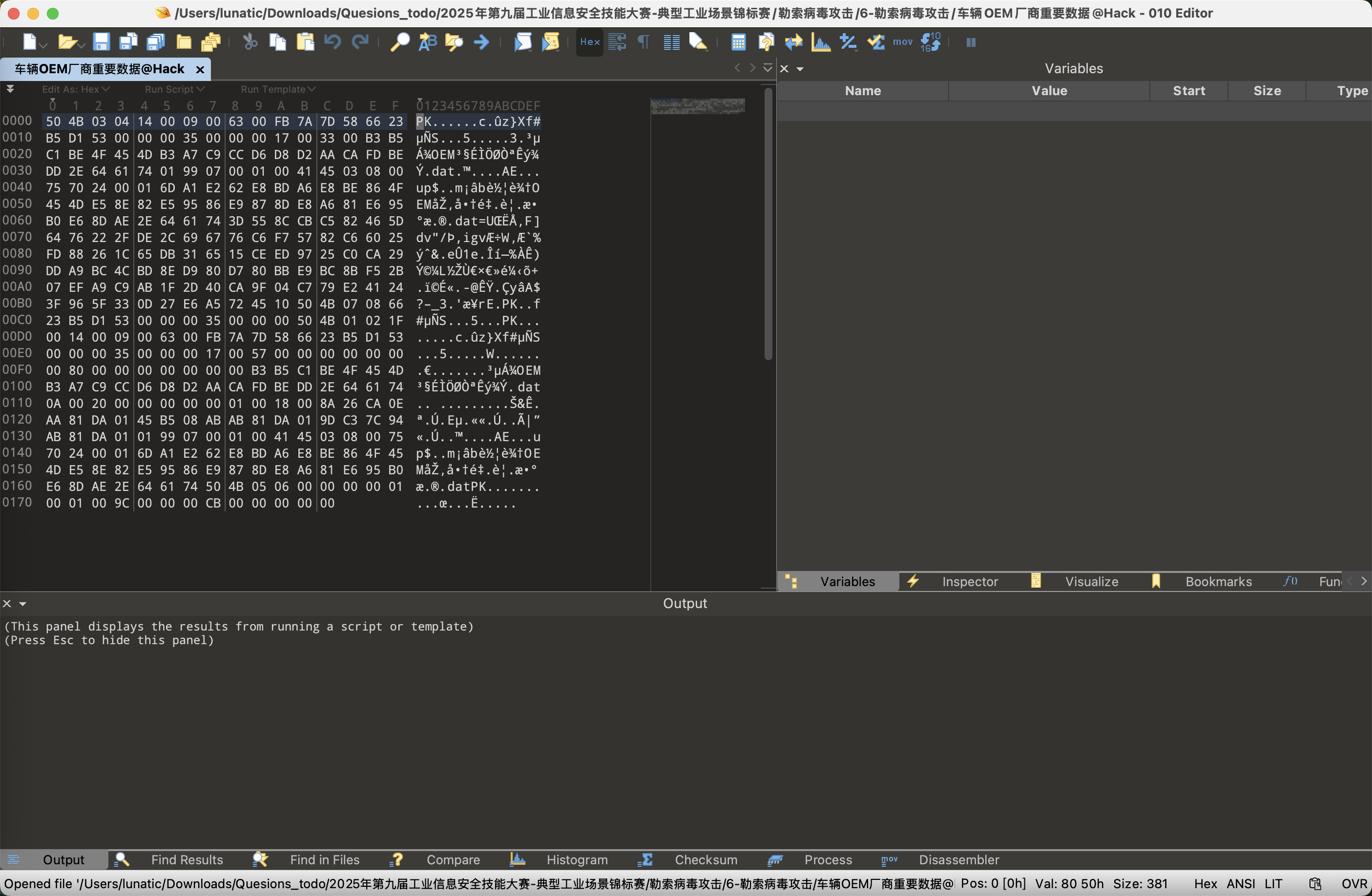Open the Variables panel options arrow
1372x896 pixels.
point(800,69)
